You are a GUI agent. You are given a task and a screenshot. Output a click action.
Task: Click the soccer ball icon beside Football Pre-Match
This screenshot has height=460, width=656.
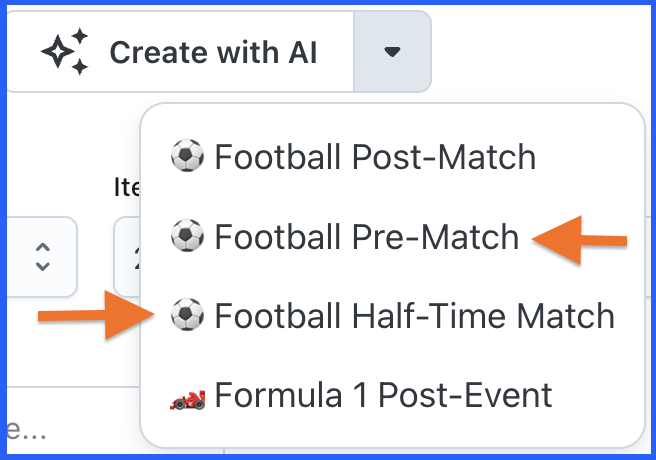(x=187, y=236)
